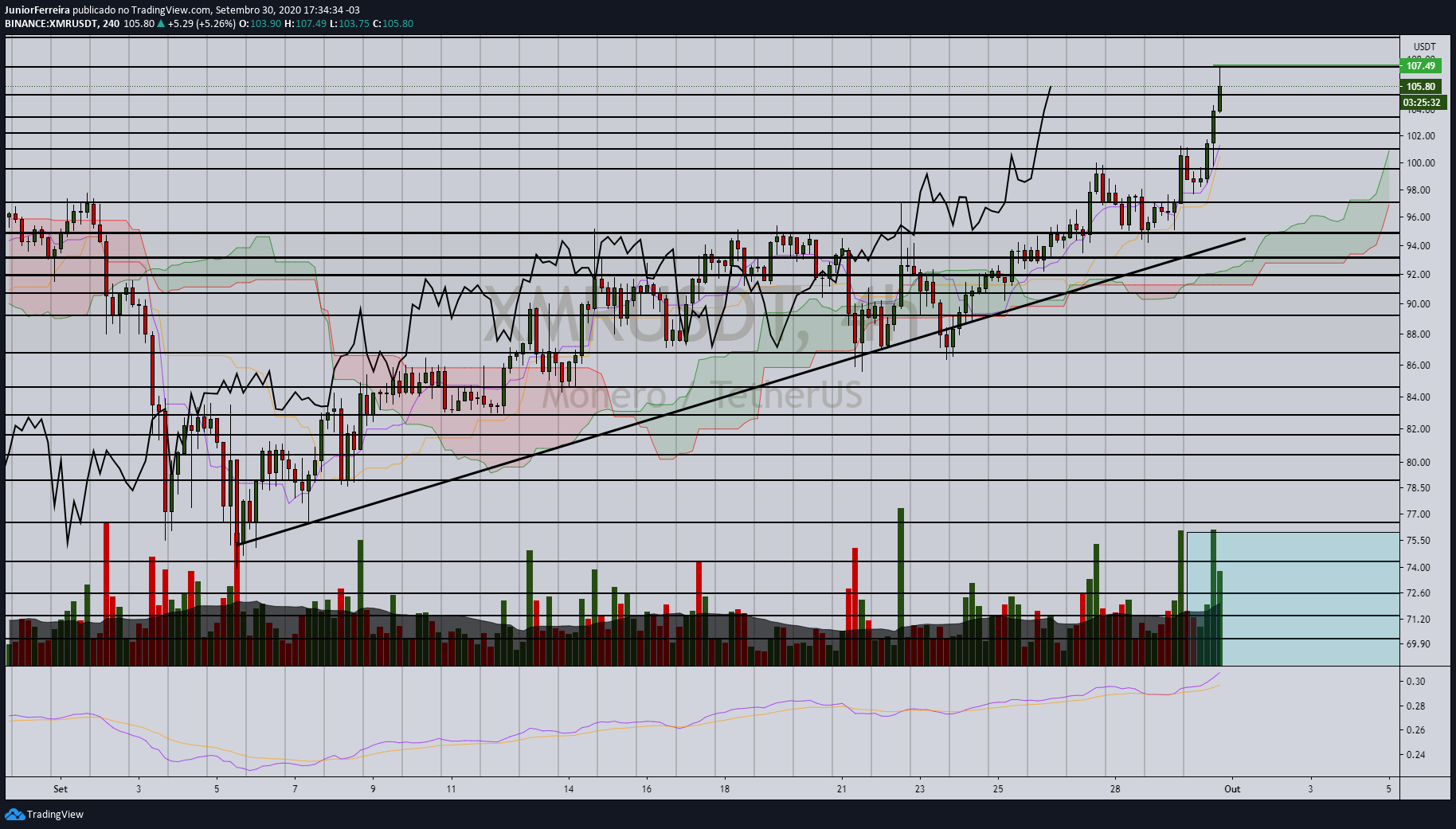Click the TradingView cloud logo icon
This screenshot has width=1456, height=829.
[14, 814]
